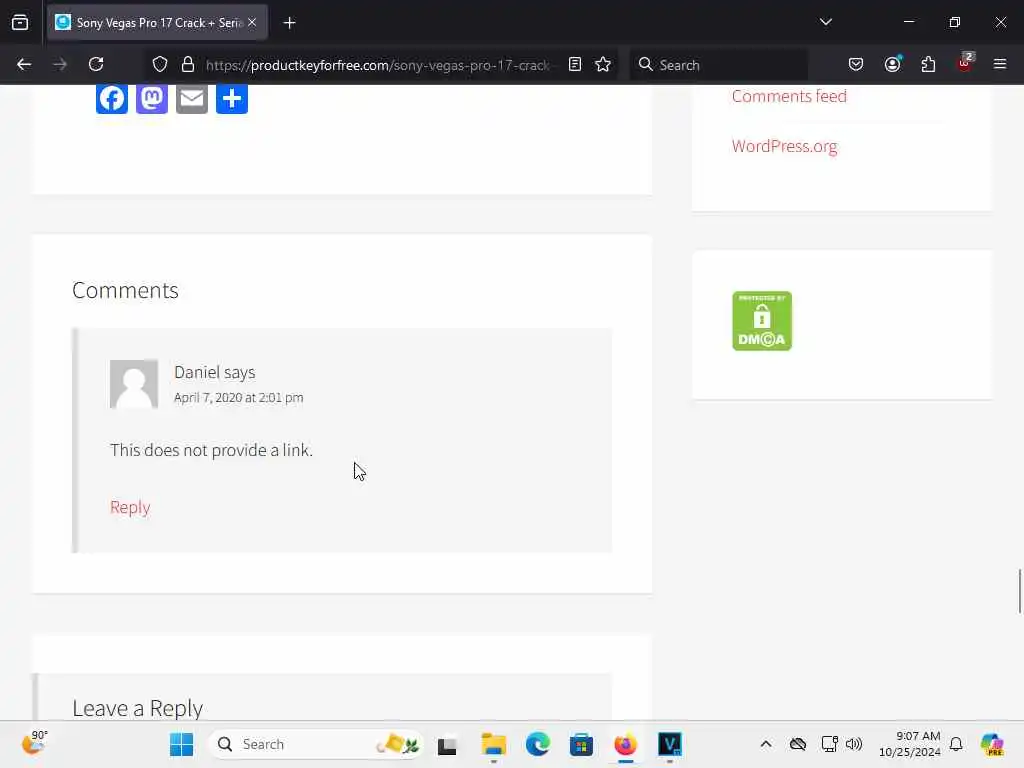Click the Leave a Reply heading

point(137,708)
